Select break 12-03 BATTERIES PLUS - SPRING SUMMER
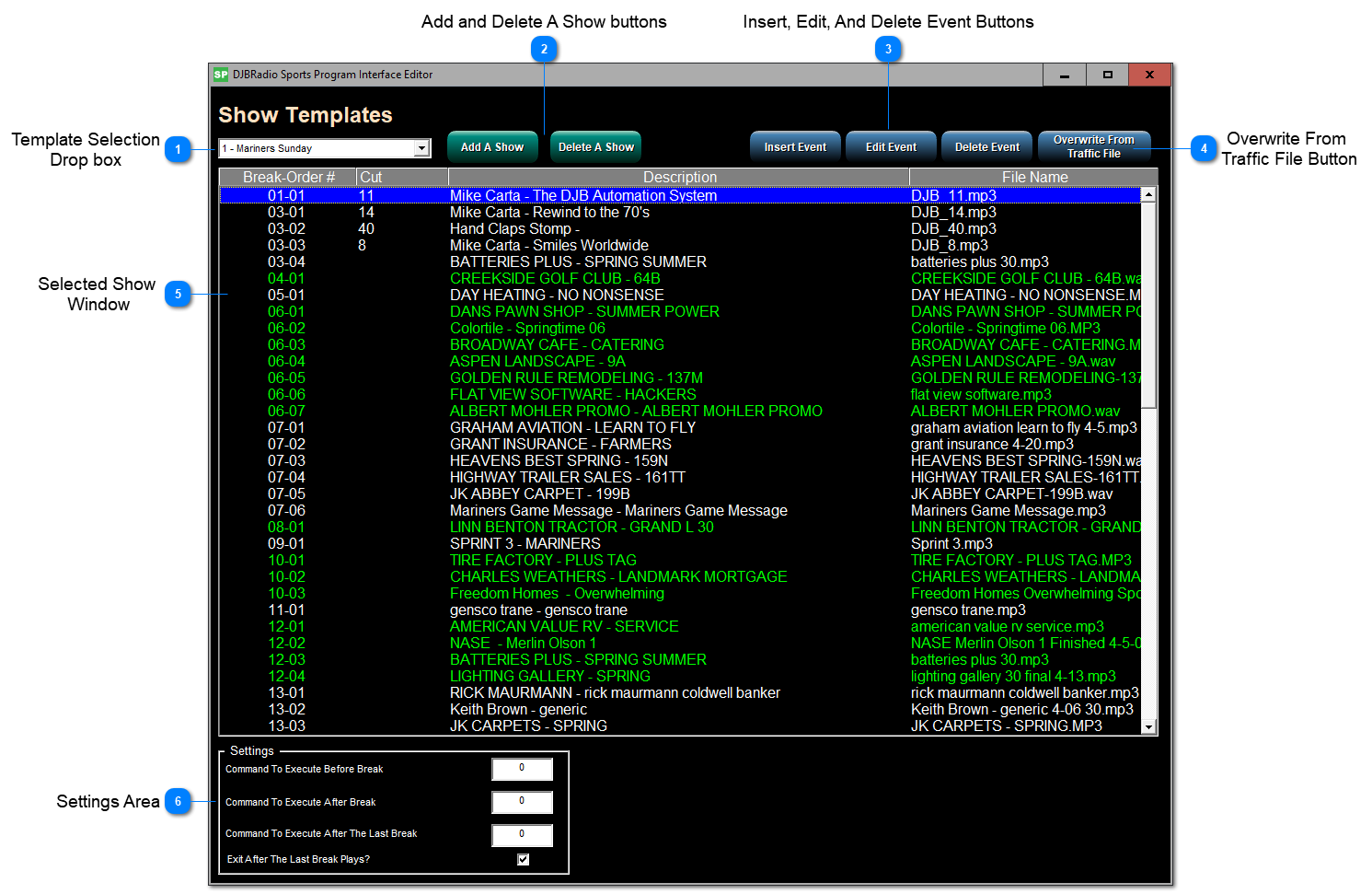Screen dimensions: 1372x894 click(681, 659)
